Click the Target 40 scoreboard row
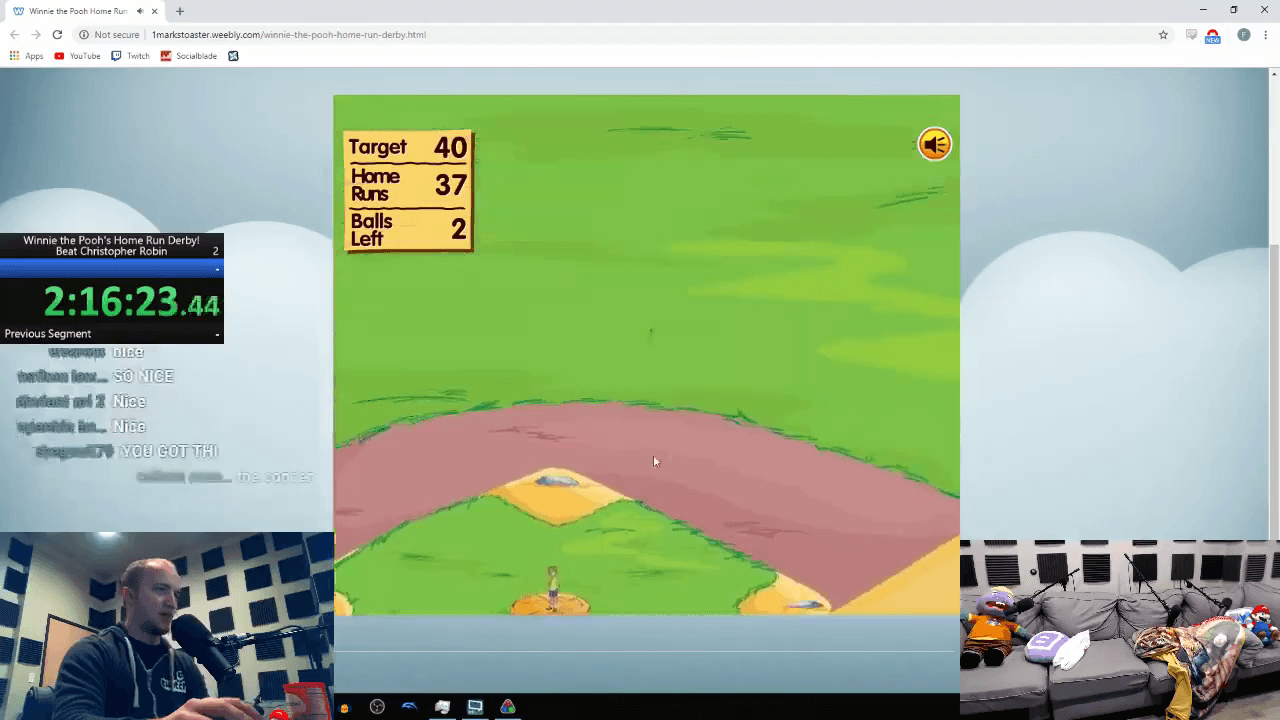This screenshot has width=1280, height=720. pos(408,147)
